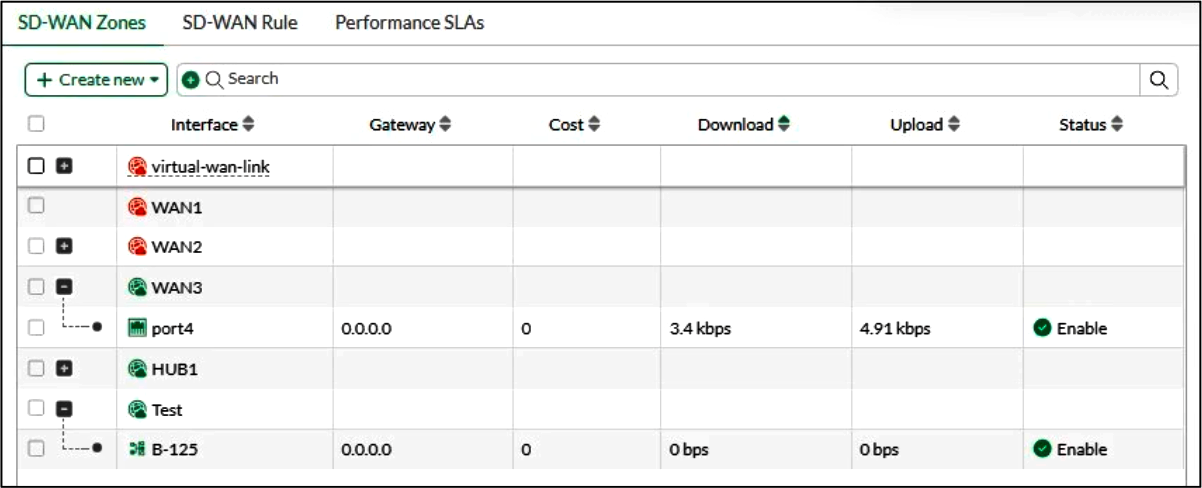Collapse the WAN3 zone tree

64,287
